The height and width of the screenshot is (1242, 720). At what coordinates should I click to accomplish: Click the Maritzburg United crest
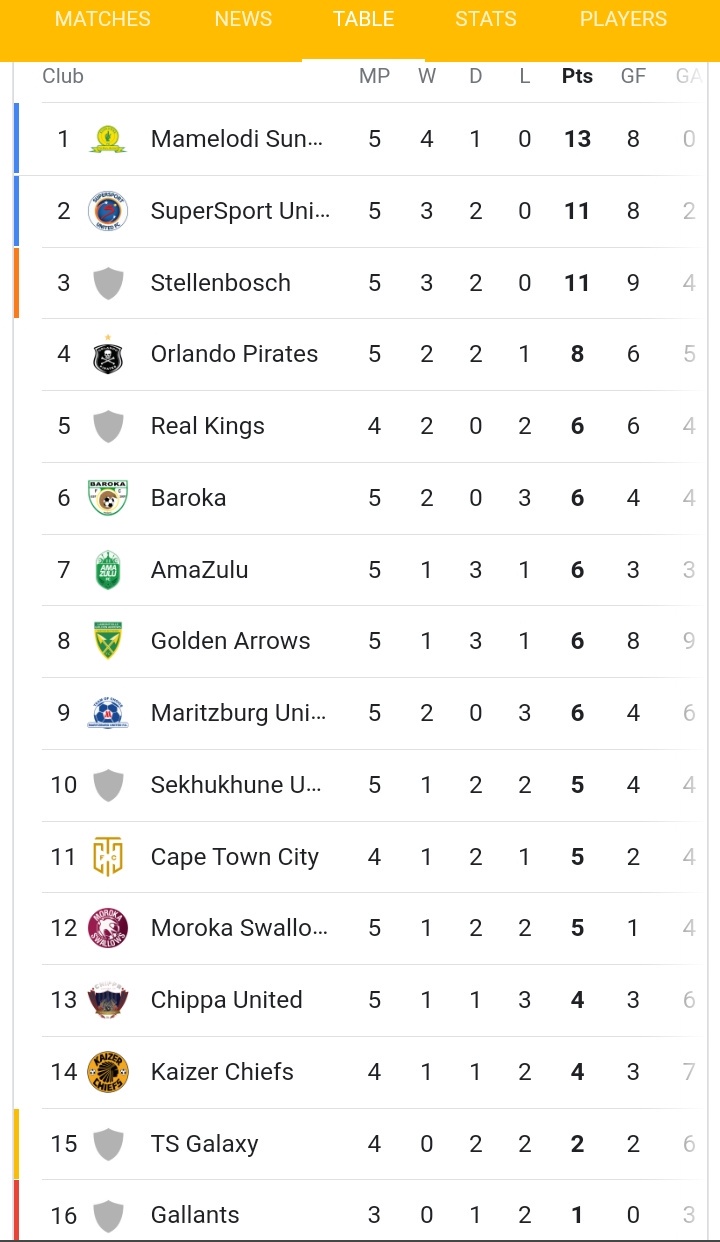(x=108, y=713)
